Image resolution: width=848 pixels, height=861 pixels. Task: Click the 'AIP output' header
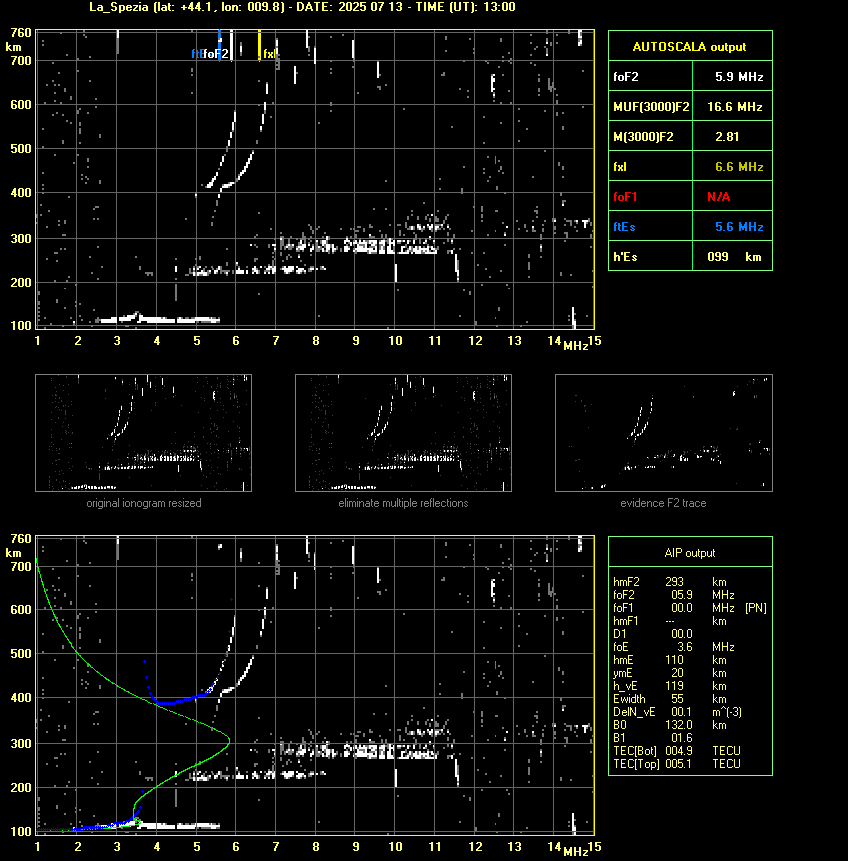click(690, 553)
